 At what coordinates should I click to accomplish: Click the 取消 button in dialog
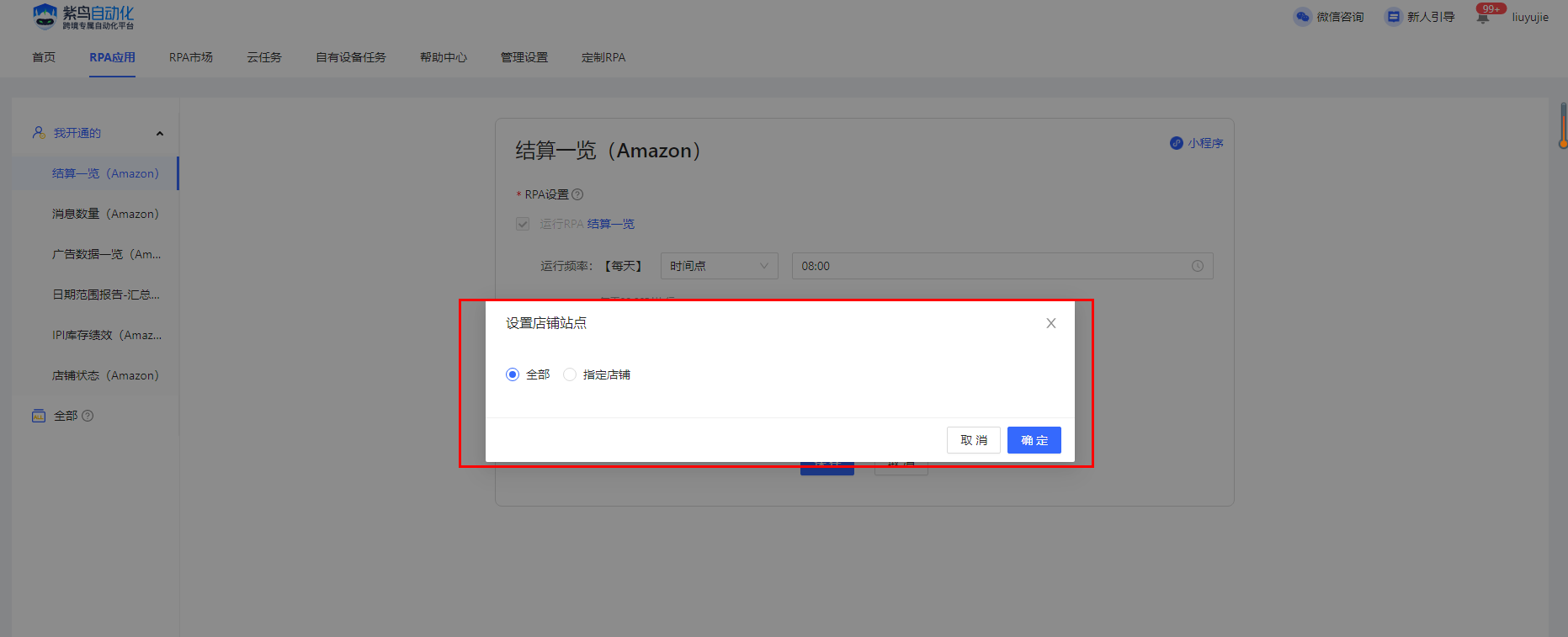pos(974,440)
